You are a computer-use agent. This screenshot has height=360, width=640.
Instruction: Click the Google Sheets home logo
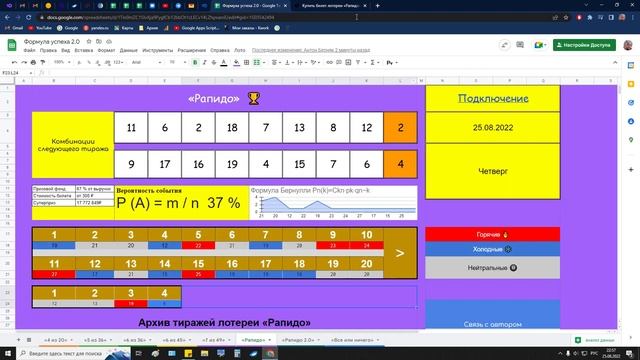point(12,45)
